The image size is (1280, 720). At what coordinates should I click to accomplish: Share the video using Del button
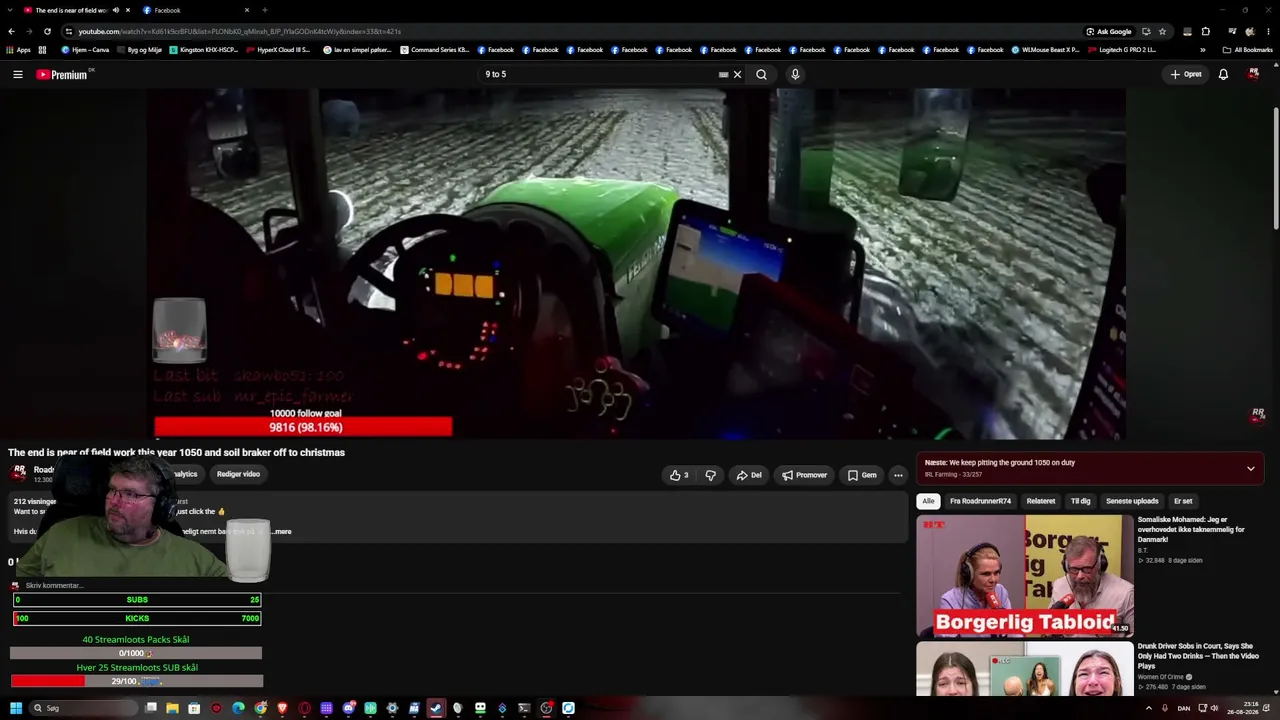(x=749, y=475)
